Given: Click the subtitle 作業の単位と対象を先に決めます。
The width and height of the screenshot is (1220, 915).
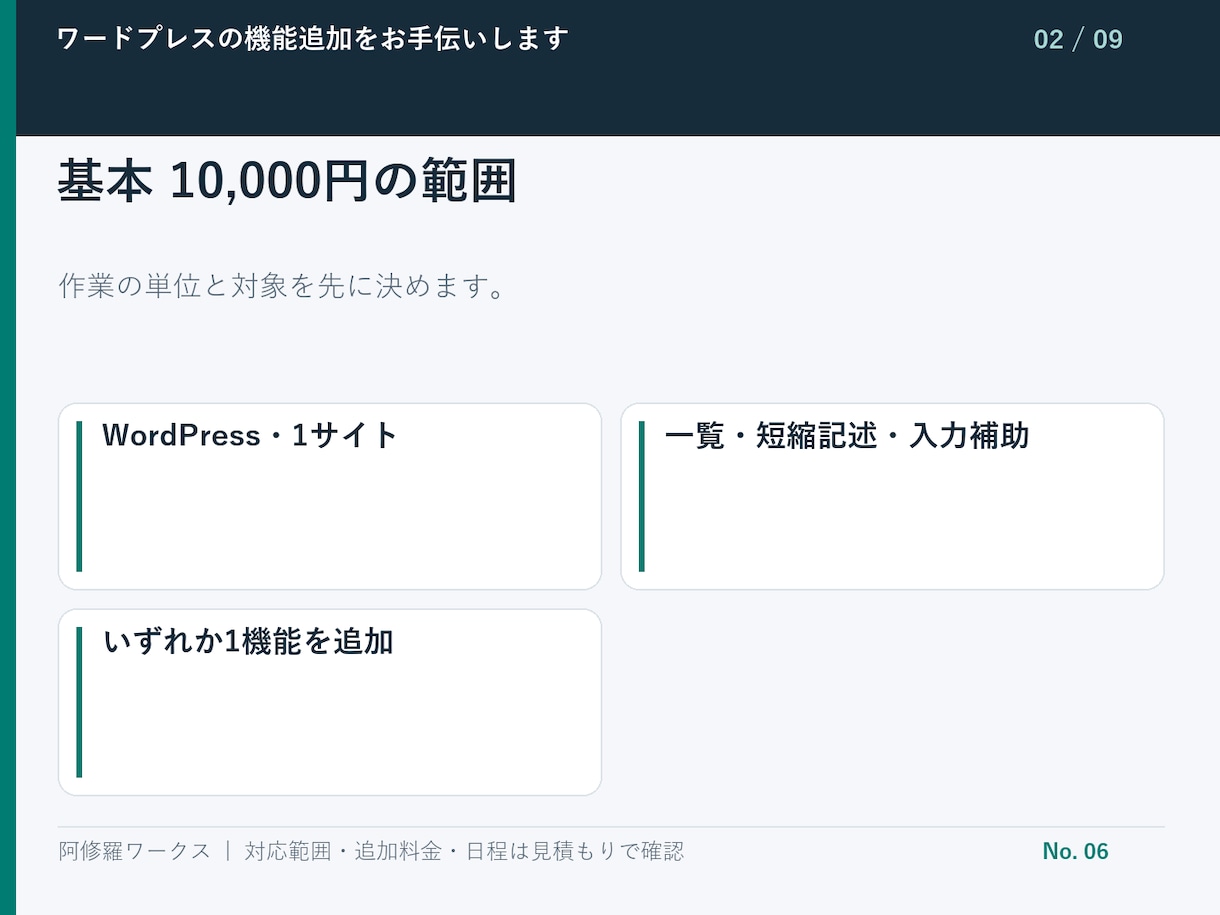Looking at the screenshot, I should pyautogui.click(x=282, y=287).
